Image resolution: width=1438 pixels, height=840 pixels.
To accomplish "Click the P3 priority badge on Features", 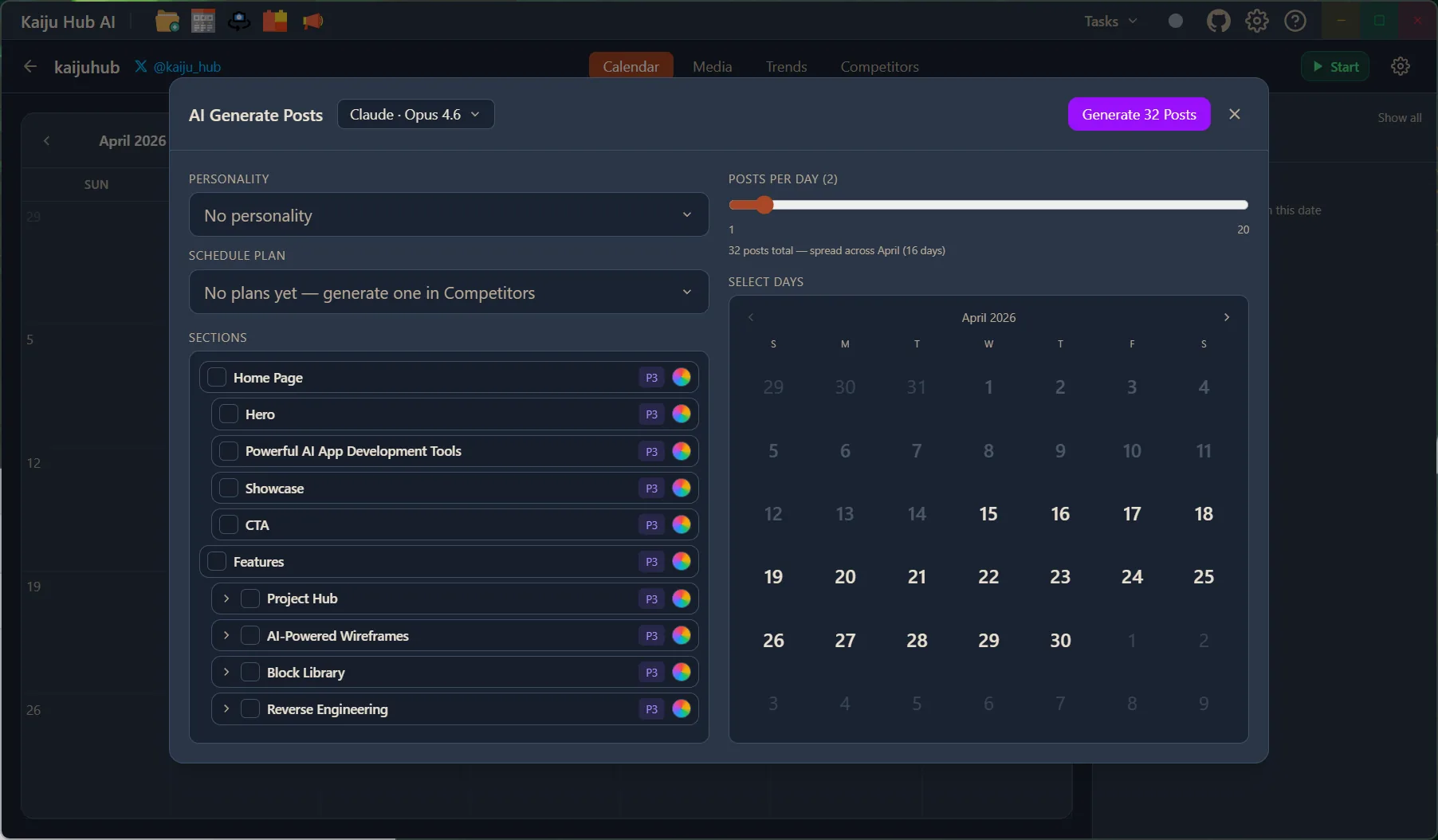I will pos(651,561).
